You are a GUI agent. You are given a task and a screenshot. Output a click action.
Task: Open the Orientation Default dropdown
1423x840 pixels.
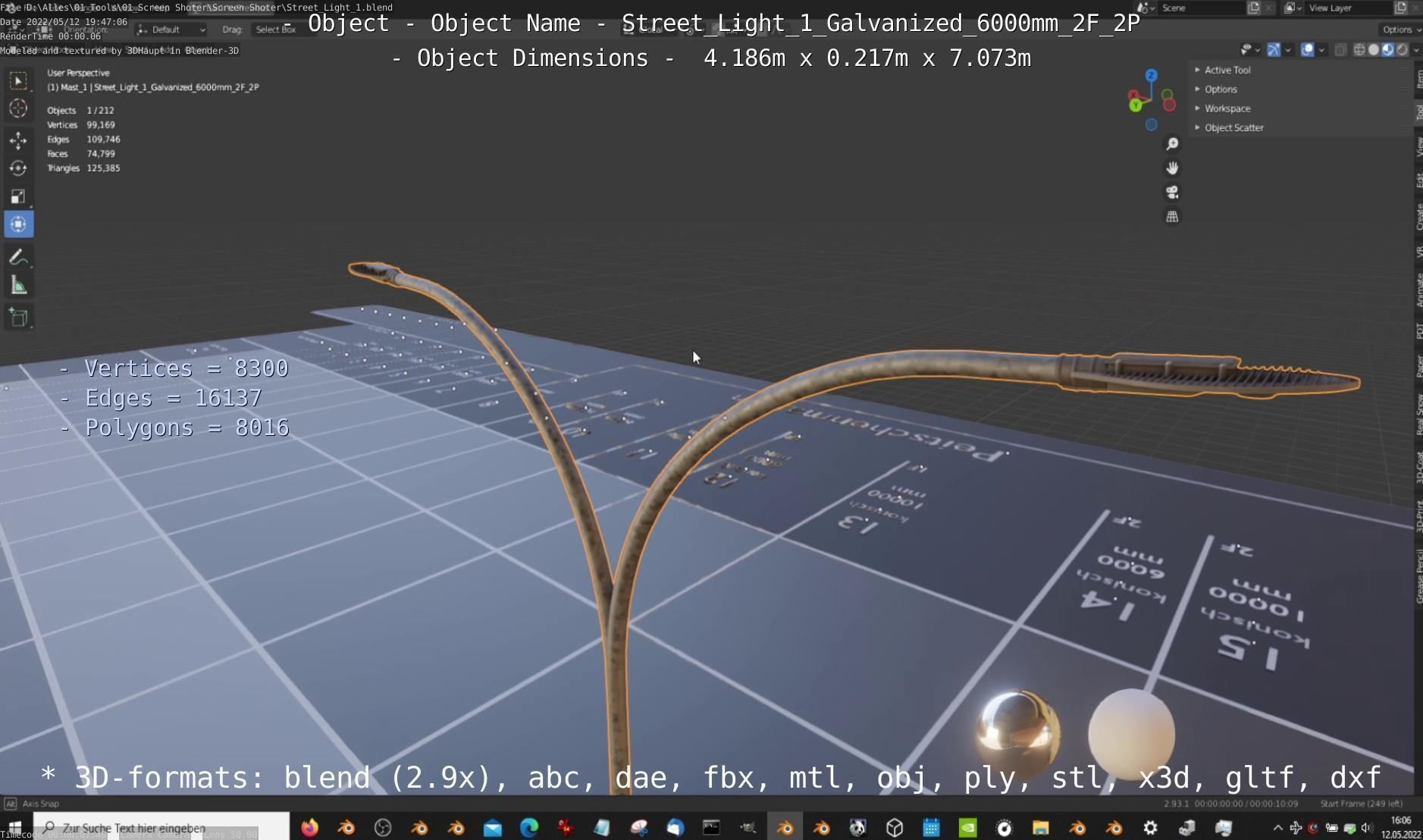pyautogui.click(x=171, y=30)
